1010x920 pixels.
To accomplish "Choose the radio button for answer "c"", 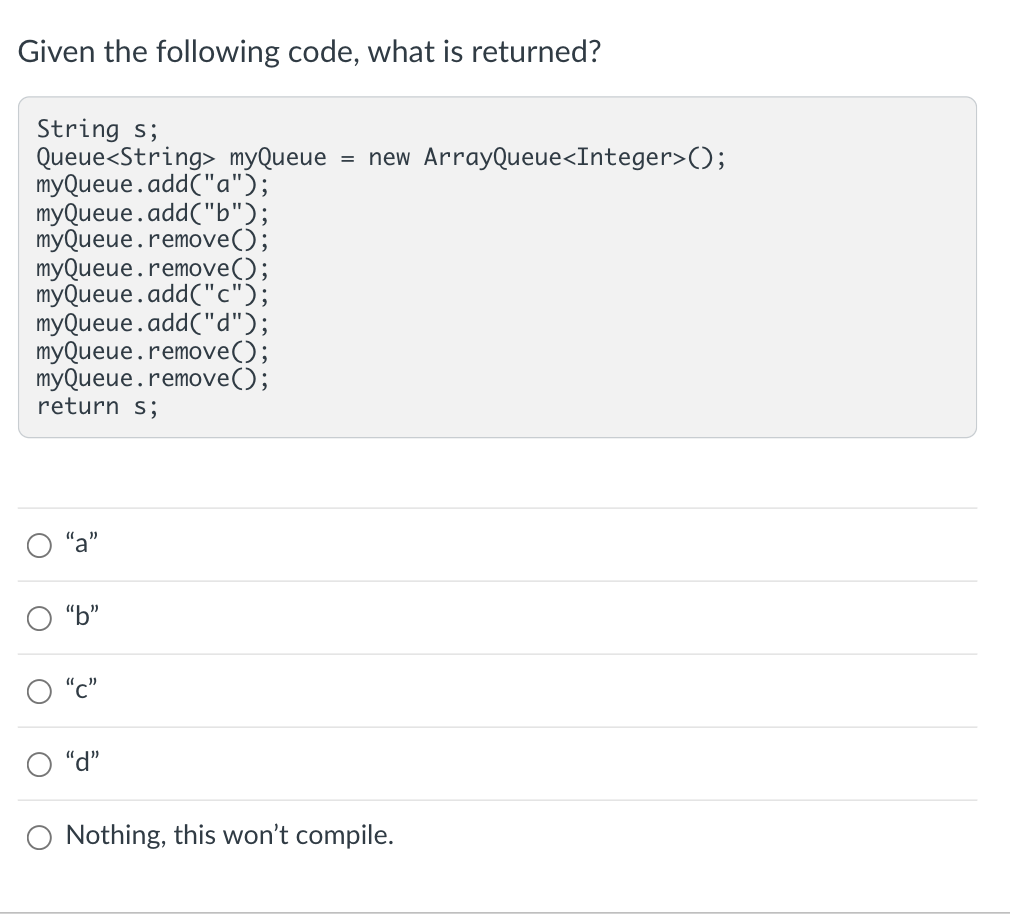I will point(39,691).
